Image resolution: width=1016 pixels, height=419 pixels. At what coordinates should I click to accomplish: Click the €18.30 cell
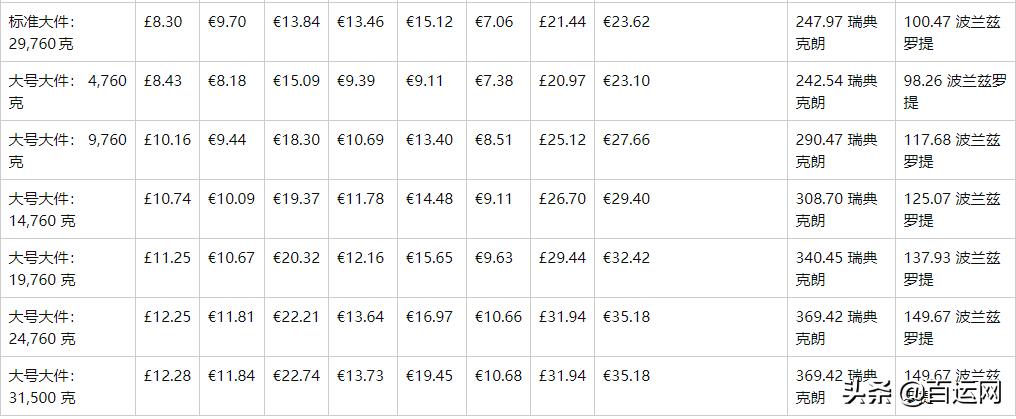pyautogui.click(x=297, y=140)
